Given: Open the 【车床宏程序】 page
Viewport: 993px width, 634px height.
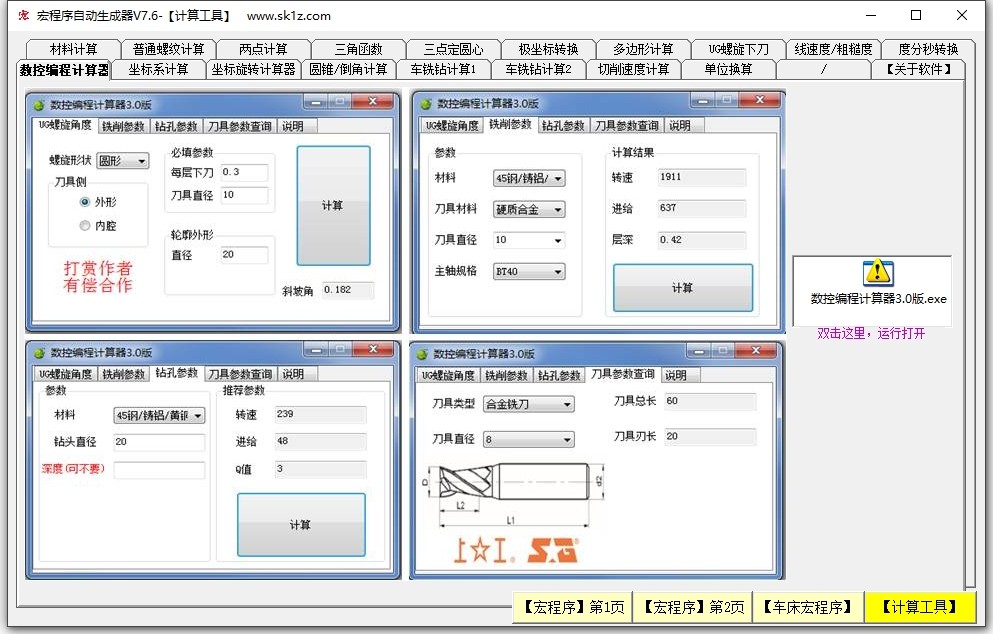Looking at the screenshot, I should (x=808, y=607).
